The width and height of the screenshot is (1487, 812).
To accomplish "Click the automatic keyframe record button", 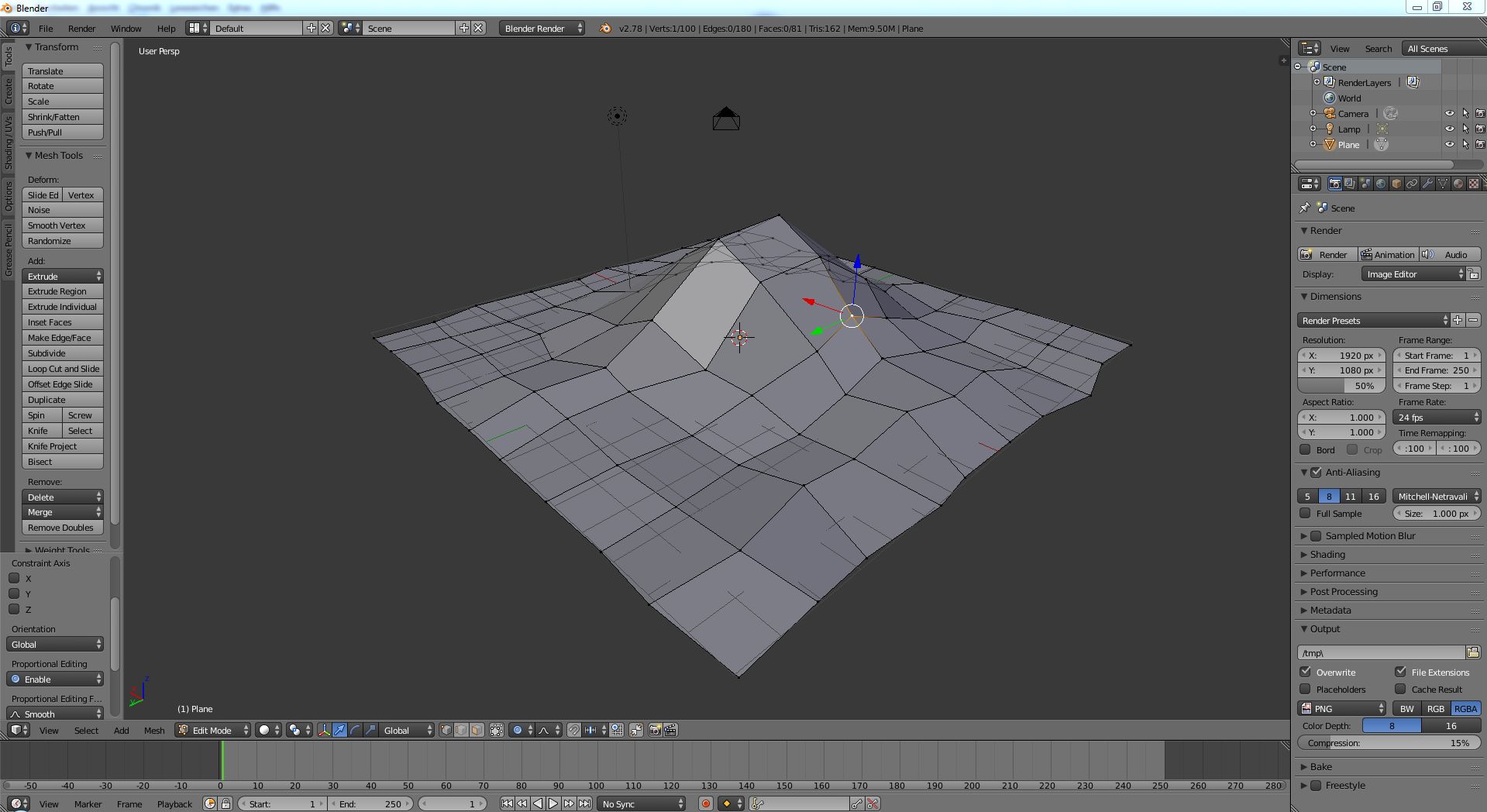I will point(705,803).
